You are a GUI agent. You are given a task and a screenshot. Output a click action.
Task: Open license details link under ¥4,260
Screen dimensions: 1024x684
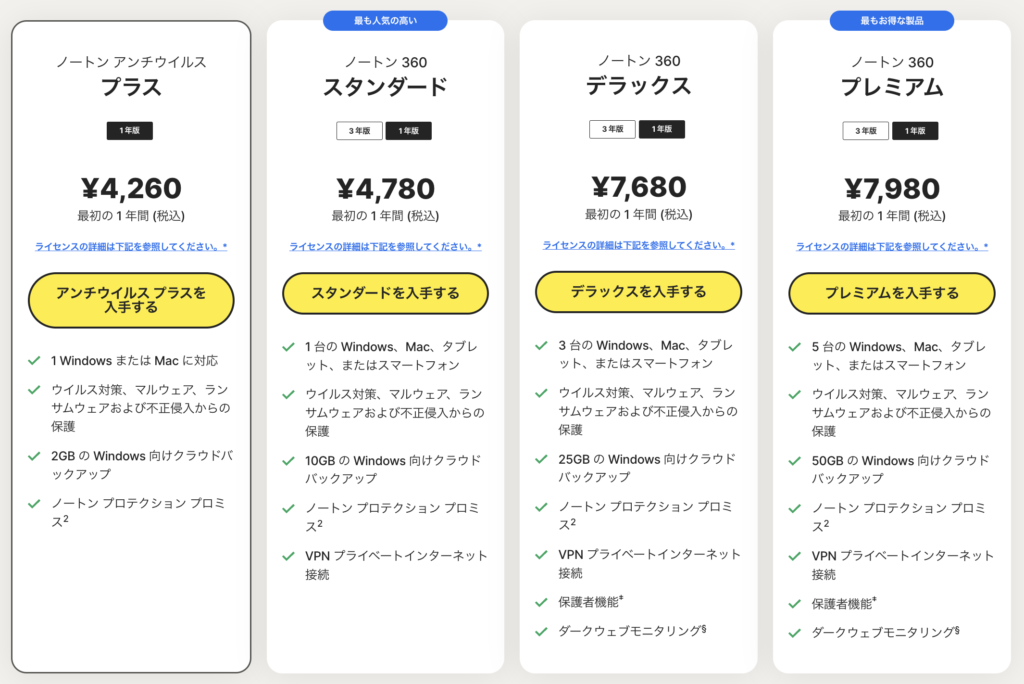[x=131, y=246]
